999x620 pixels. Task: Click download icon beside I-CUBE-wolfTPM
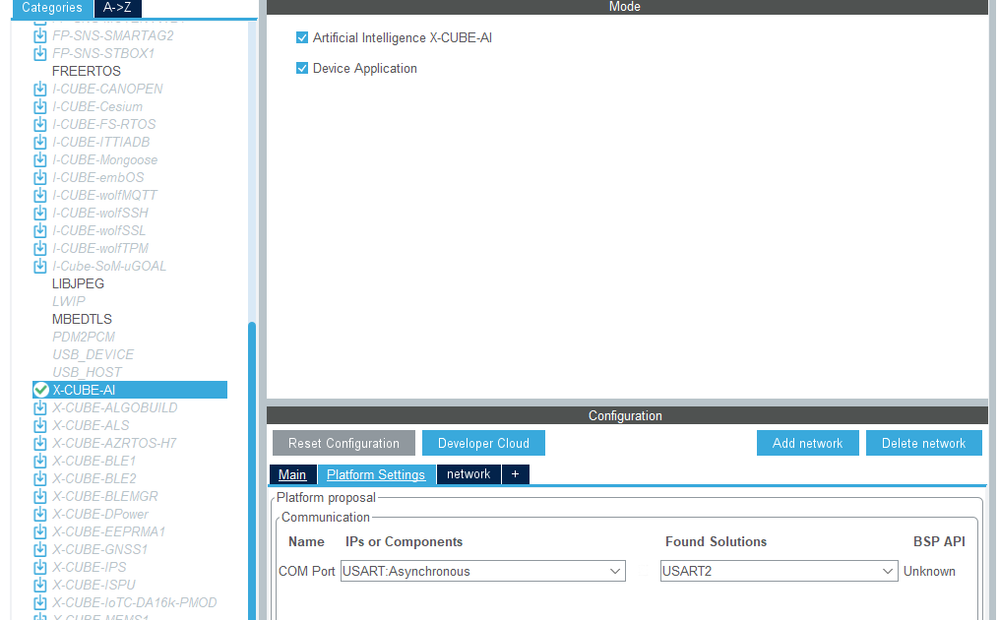click(x=40, y=249)
